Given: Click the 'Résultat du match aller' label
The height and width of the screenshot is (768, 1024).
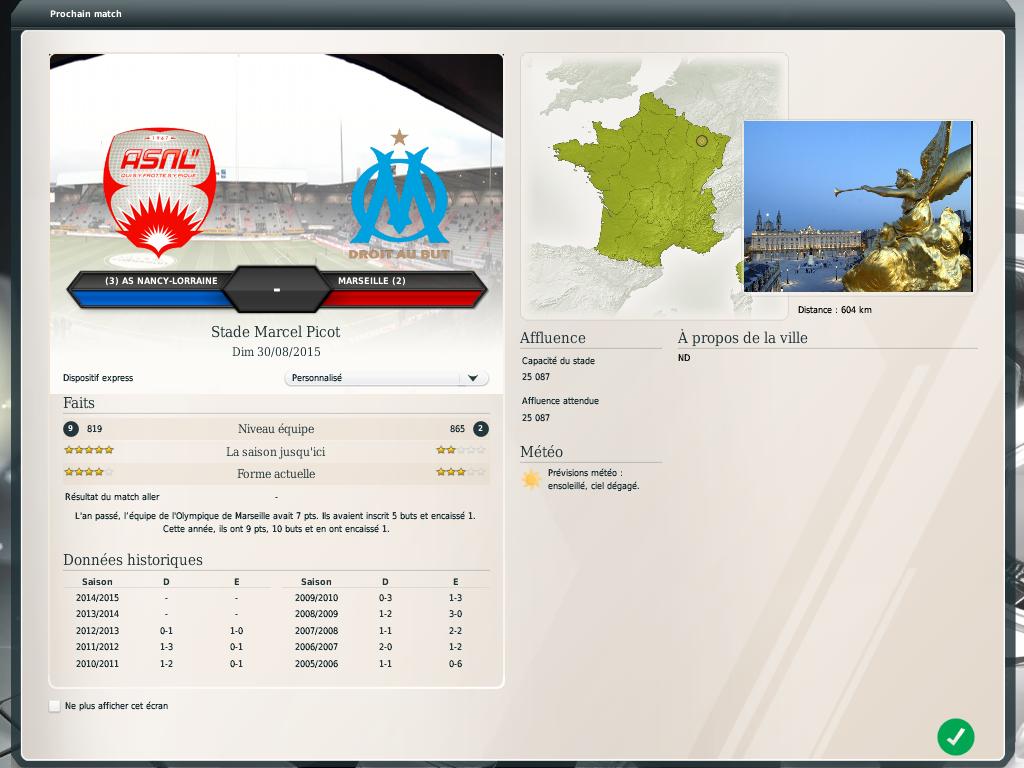Looking at the screenshot, I should click(x=112, y=497).
